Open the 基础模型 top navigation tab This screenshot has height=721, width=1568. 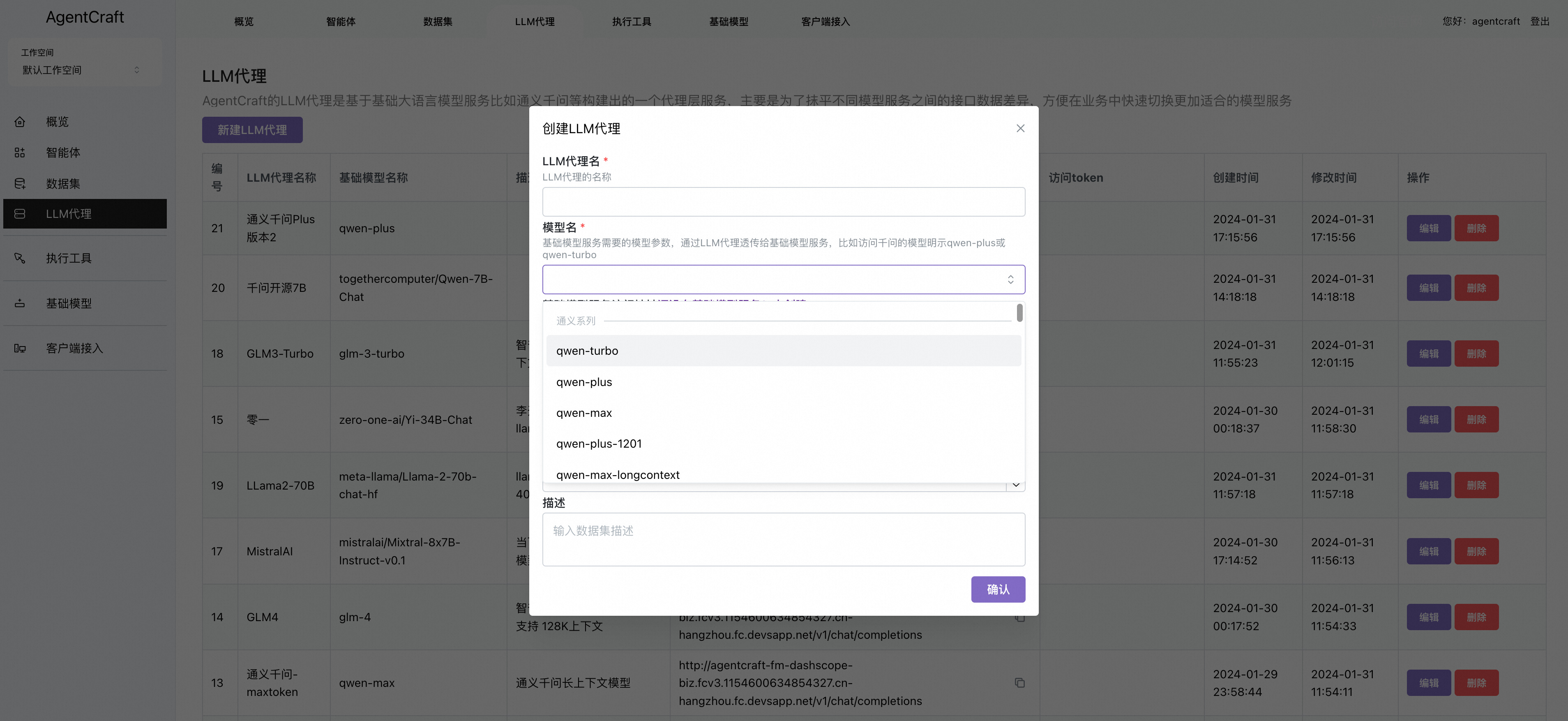pos(729,21)
